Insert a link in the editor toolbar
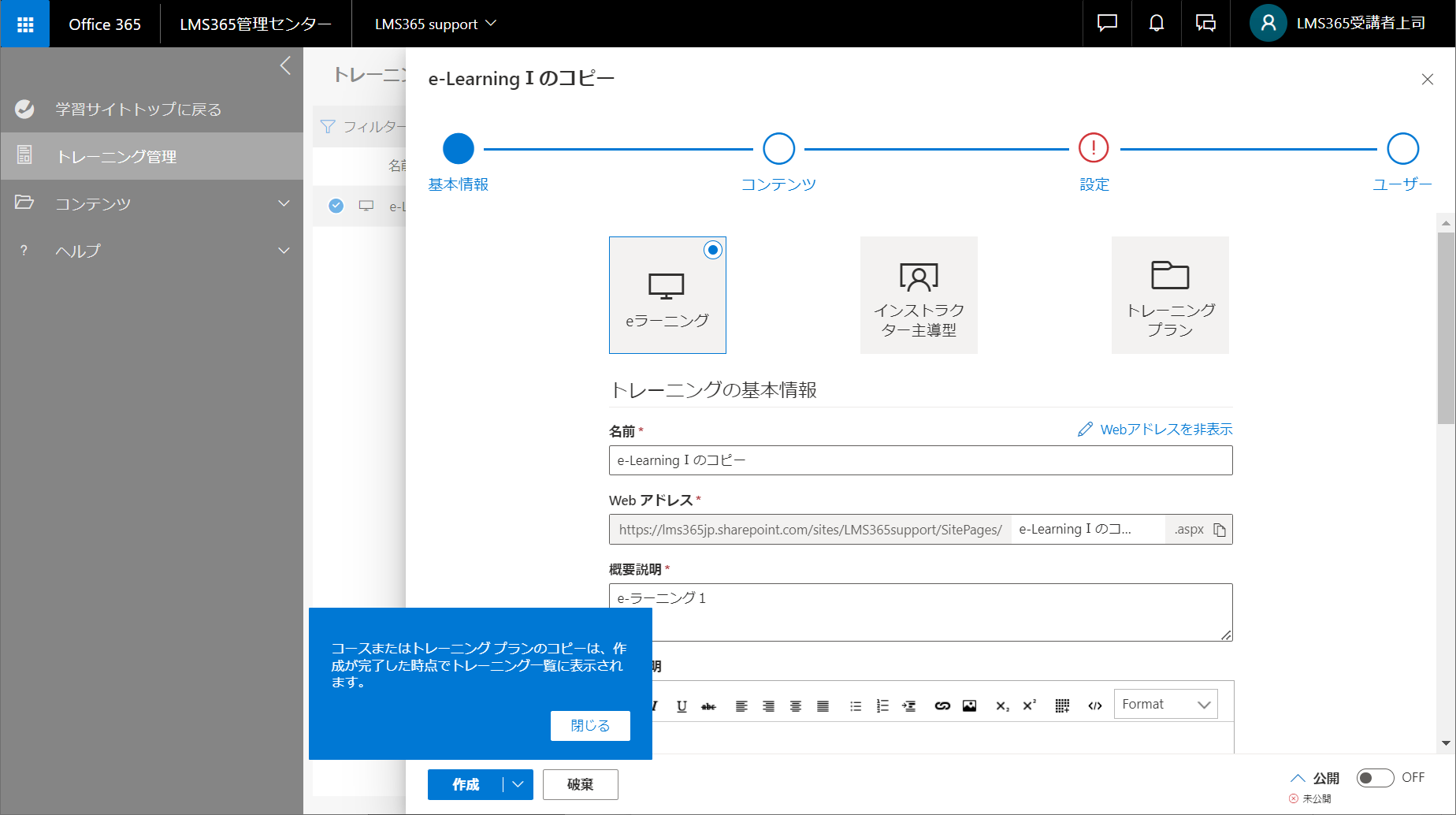 click(x=942, y=705)
